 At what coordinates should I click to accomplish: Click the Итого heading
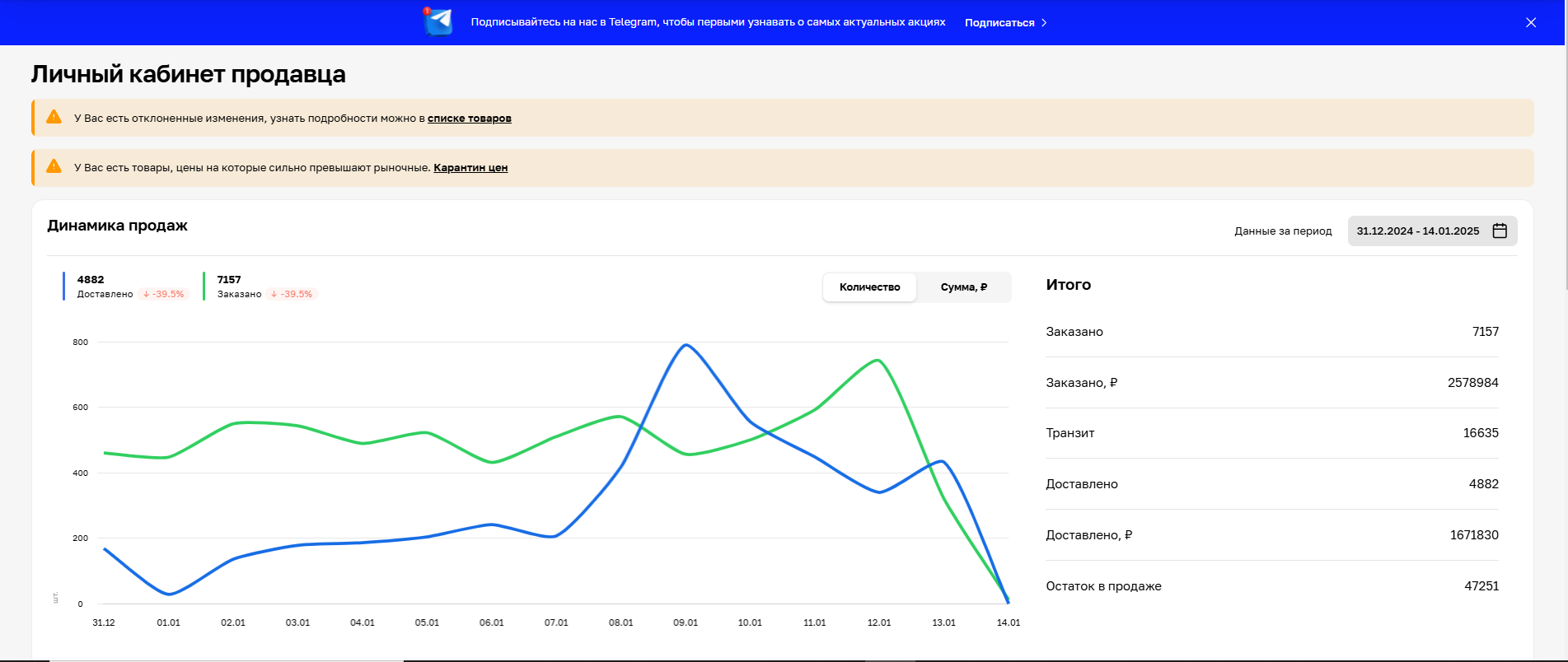[x=1068, y=285]
